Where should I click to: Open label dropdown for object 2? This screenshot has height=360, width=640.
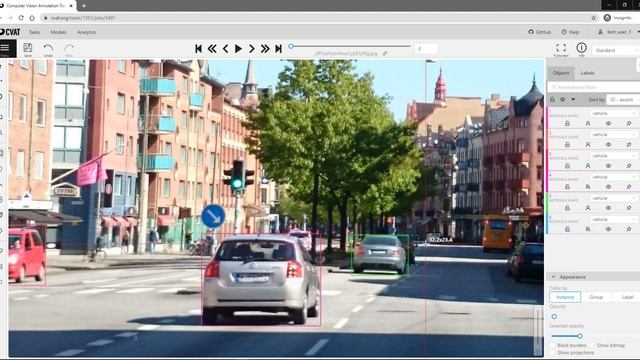[x=614, y=134]
